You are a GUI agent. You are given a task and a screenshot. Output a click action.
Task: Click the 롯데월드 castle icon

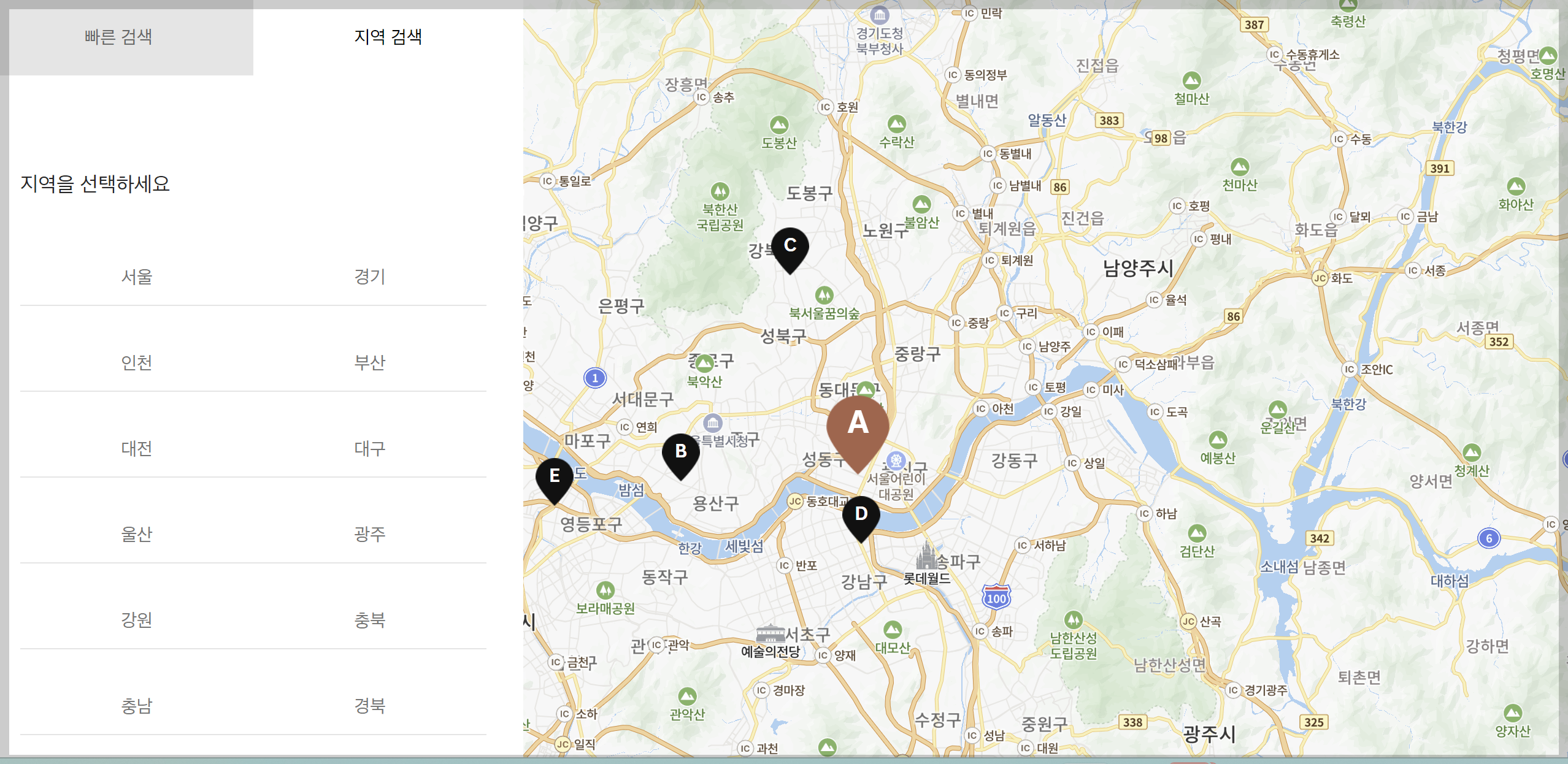pyautogui.click(x=926, y=556)
